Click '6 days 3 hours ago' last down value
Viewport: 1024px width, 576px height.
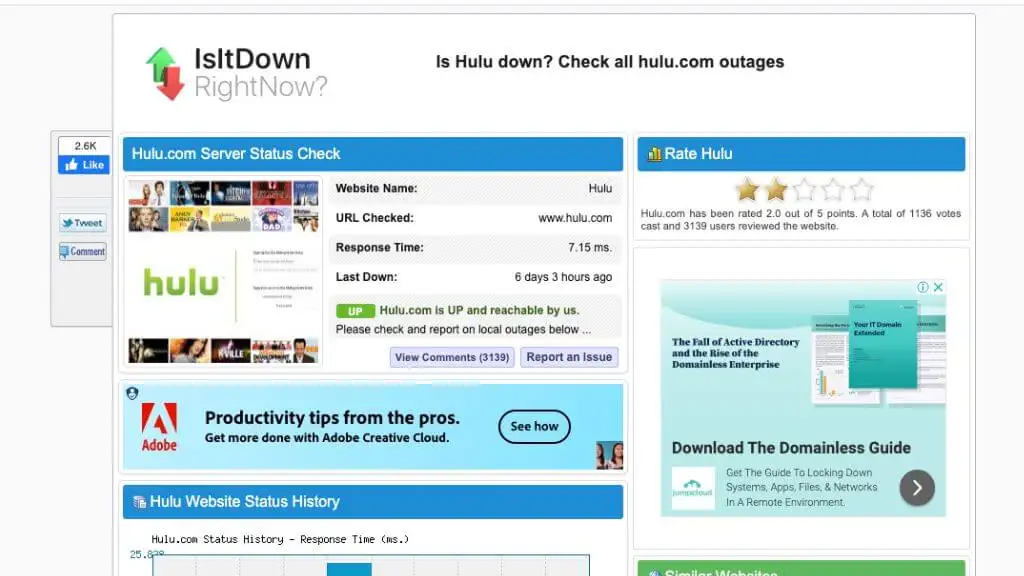pyautogui.click(x=563, y=277)
